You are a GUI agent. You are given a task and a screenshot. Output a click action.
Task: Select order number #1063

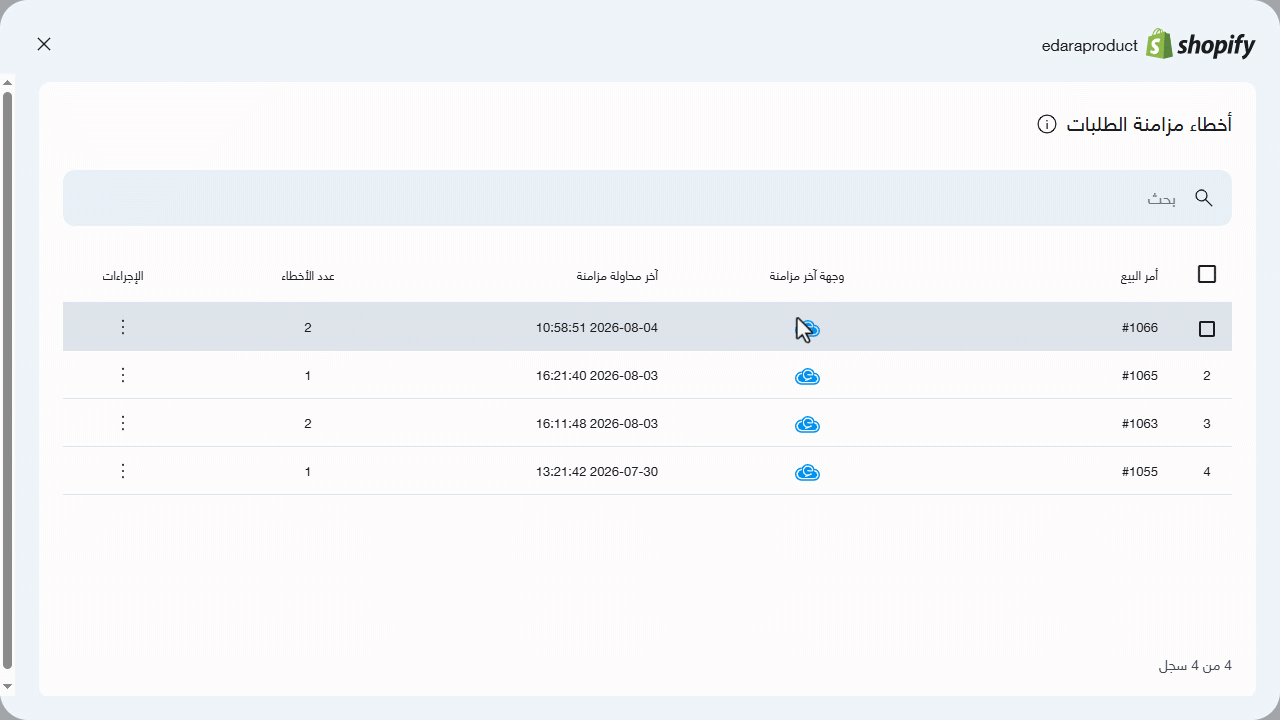point(1140,424)
